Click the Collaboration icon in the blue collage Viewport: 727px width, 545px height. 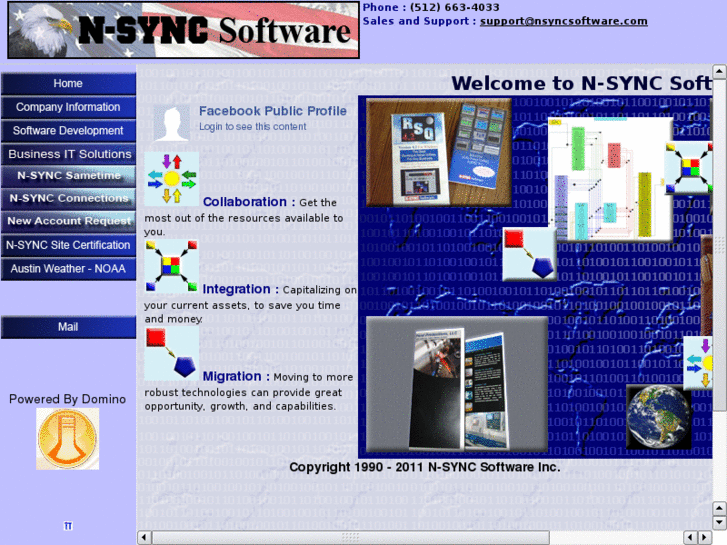point(698,363)
